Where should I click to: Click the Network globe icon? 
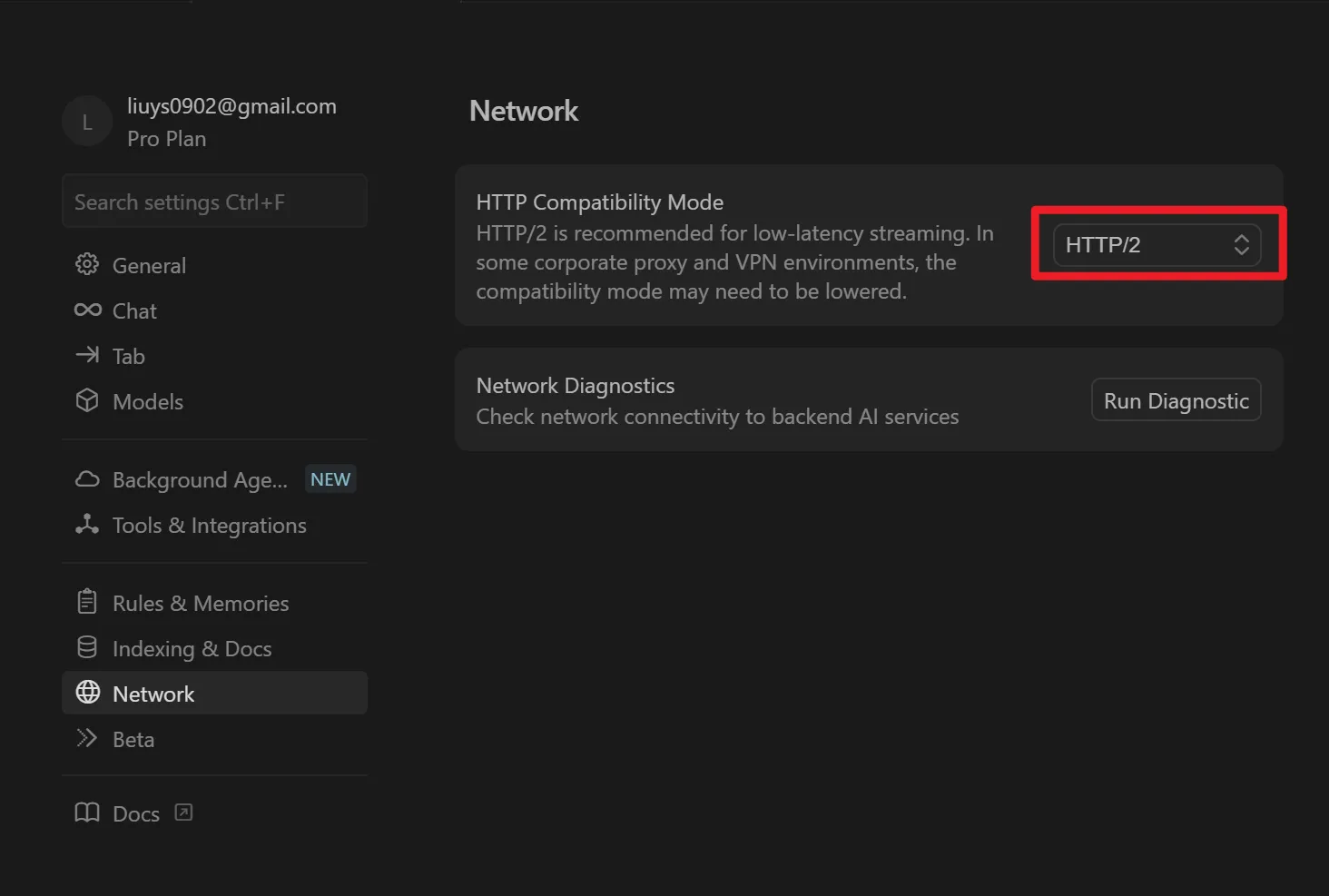pyautogui.click(x=87, y=693)
